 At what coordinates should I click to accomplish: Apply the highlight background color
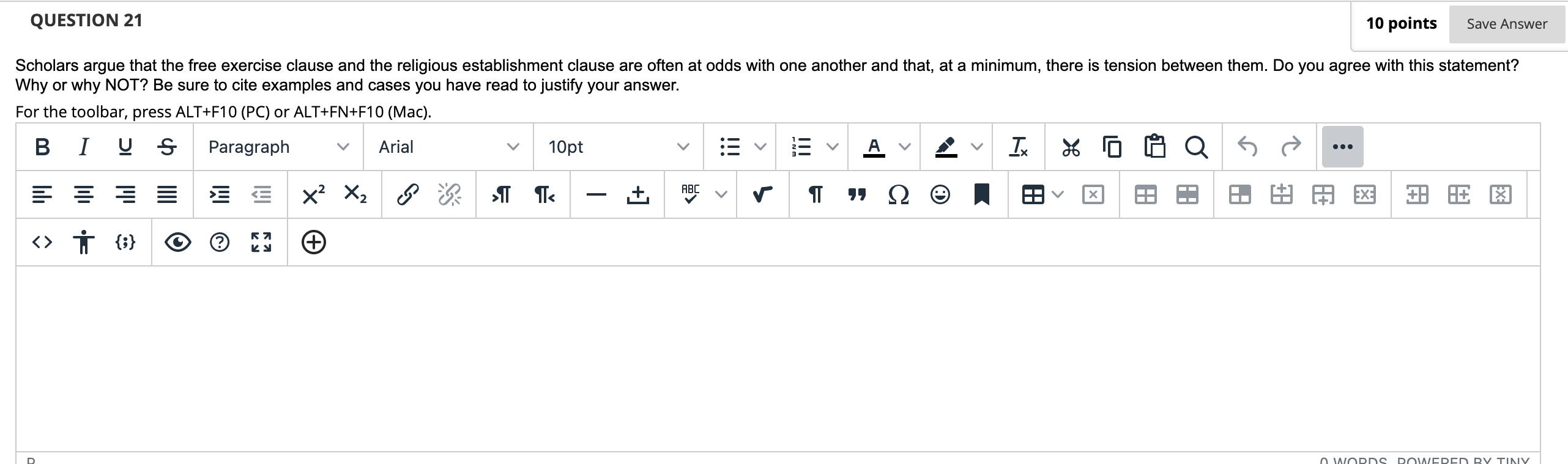coord(946,147)
